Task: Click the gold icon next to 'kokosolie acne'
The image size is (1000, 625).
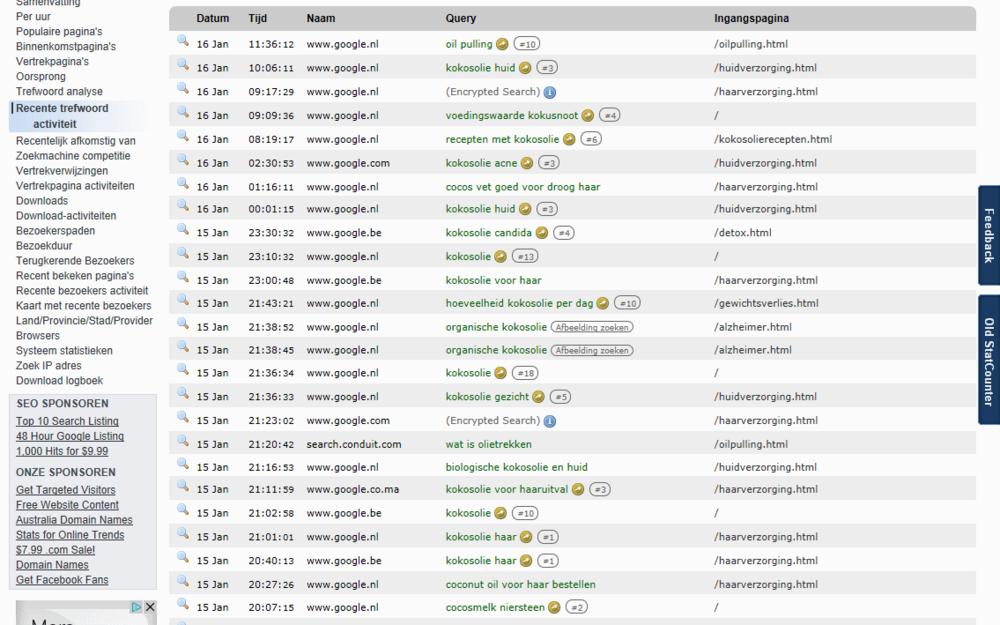Action: coord(527,163)
